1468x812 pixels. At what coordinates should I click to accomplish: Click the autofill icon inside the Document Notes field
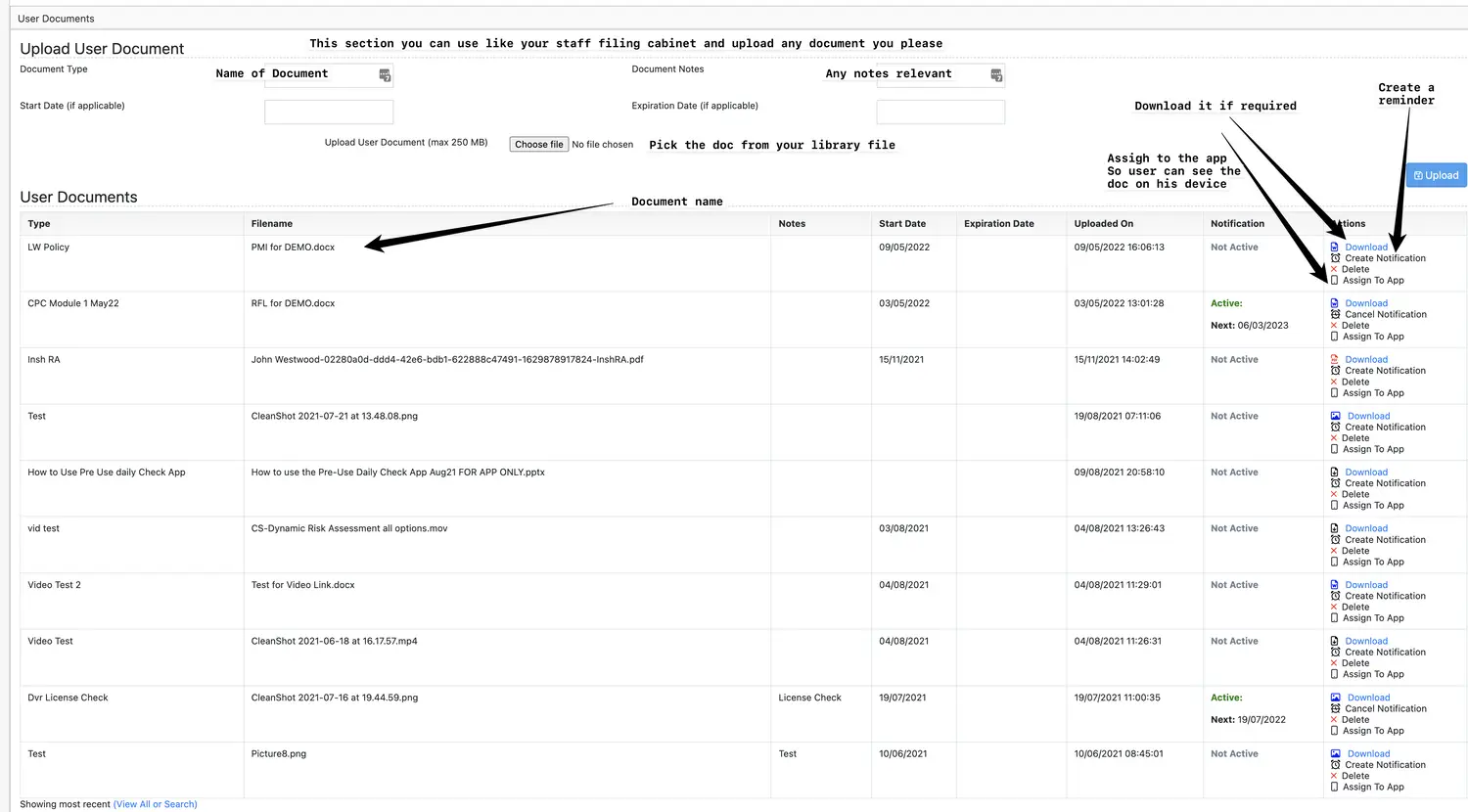pos(996,75)
